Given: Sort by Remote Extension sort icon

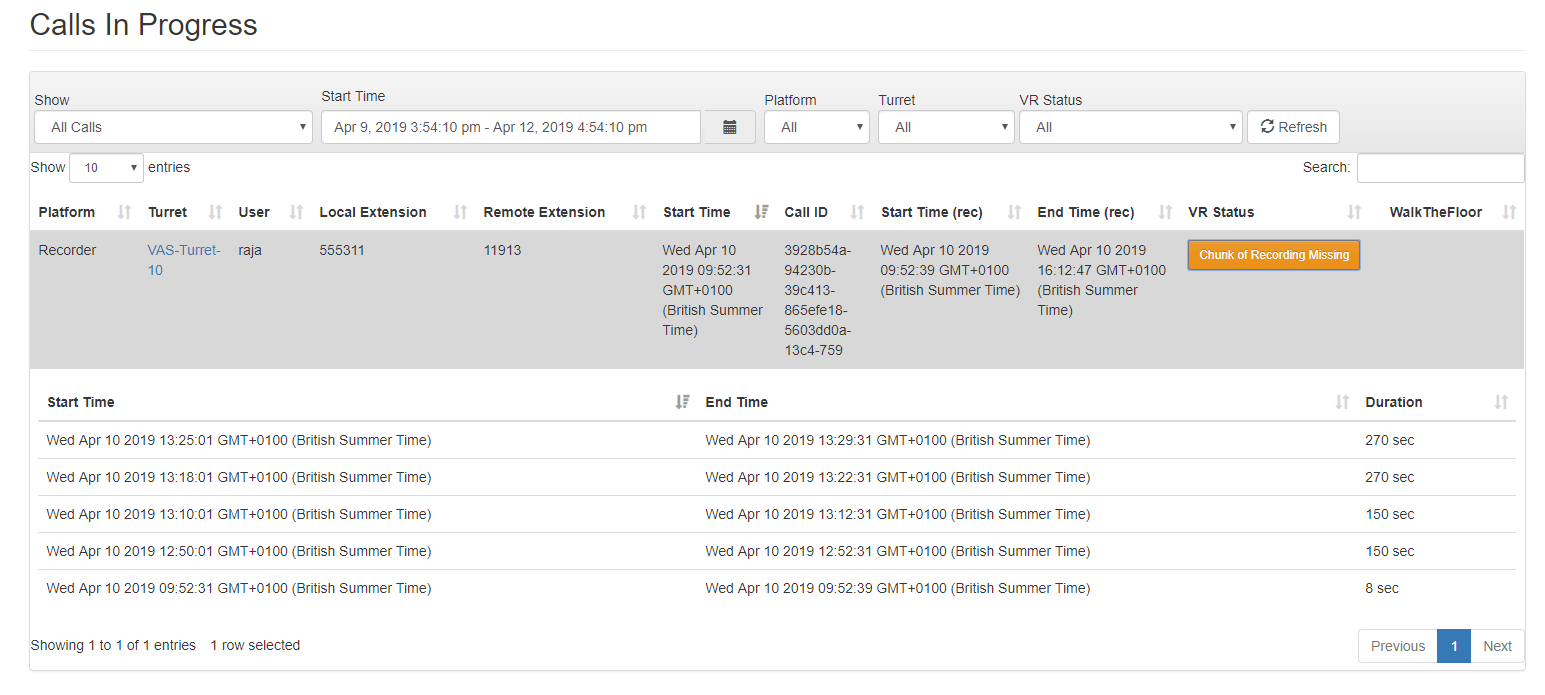Looking at the screenshot, I should (640, 212).
